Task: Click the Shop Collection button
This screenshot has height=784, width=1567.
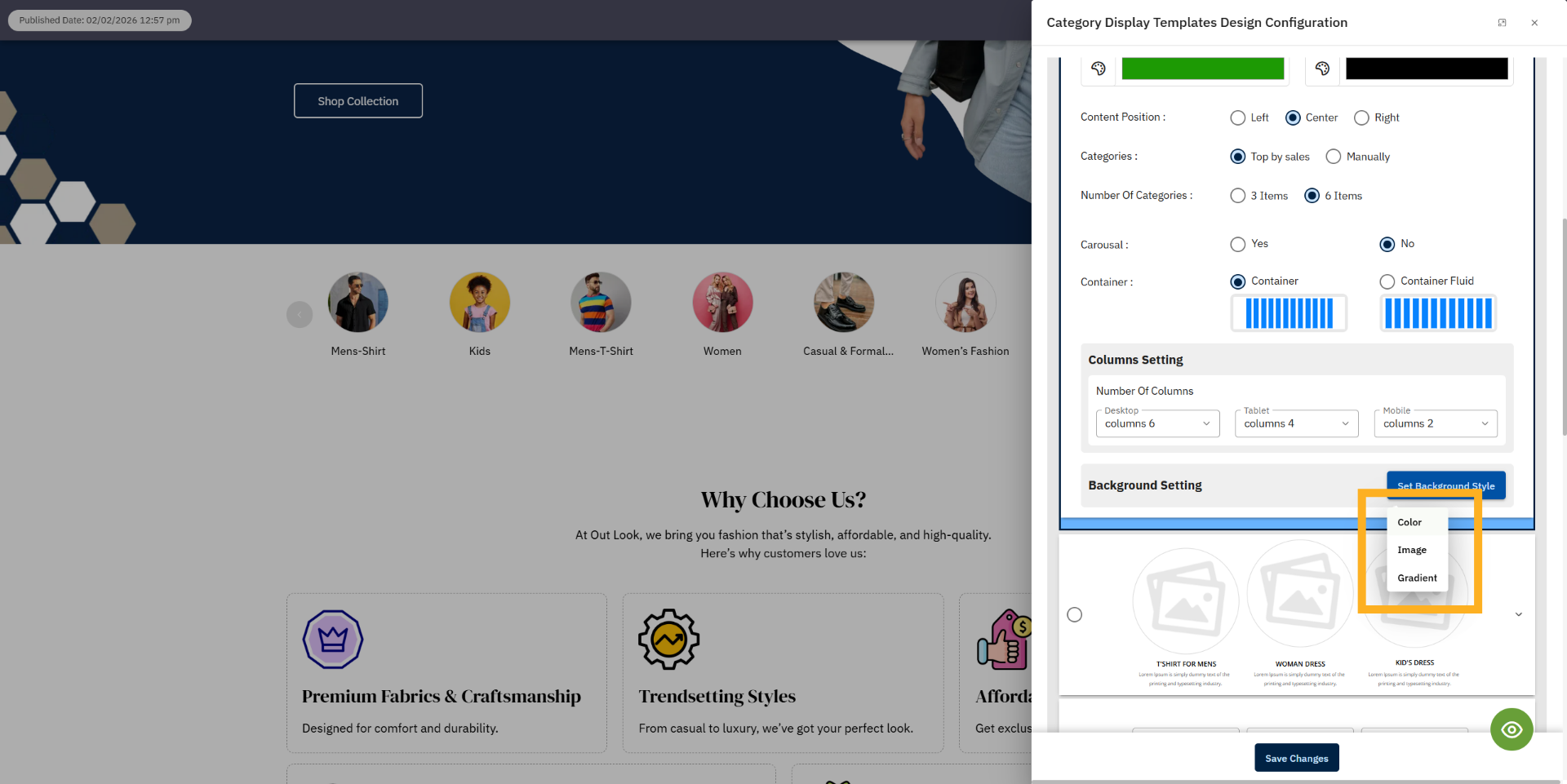Action: click(357, 100)
